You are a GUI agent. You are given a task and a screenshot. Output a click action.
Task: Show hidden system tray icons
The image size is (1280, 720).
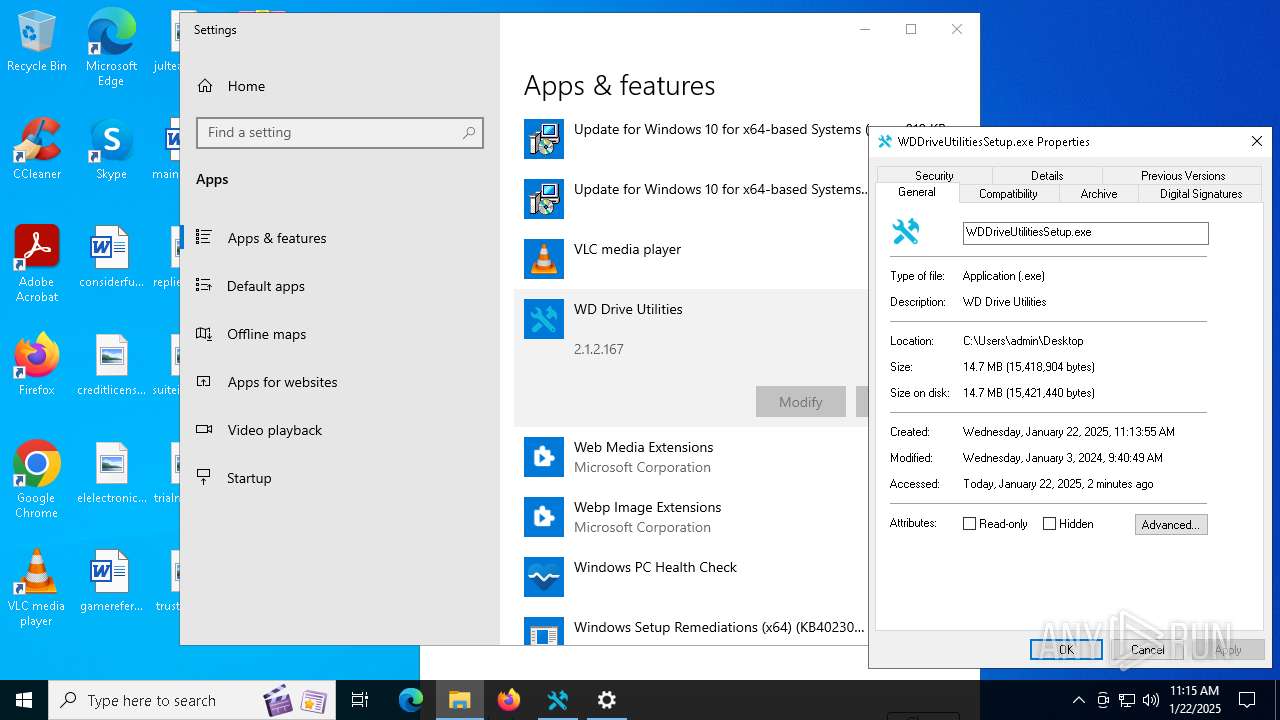point(1078,700)
